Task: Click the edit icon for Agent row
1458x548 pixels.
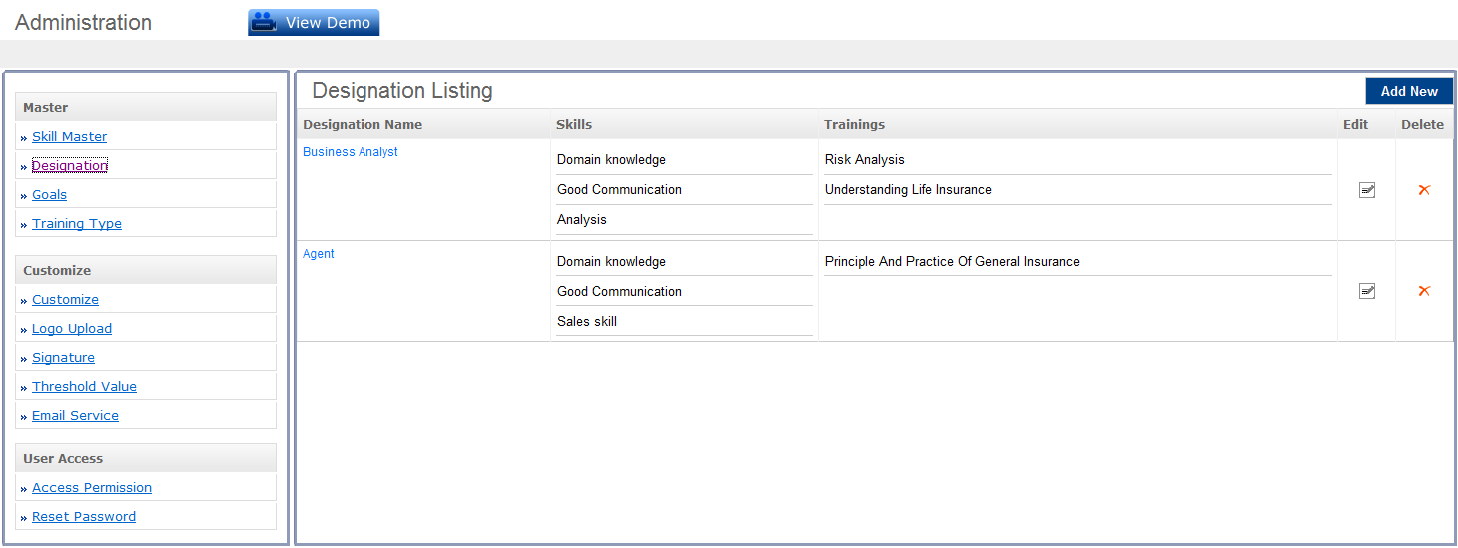Action: (x=1366, y=291)
